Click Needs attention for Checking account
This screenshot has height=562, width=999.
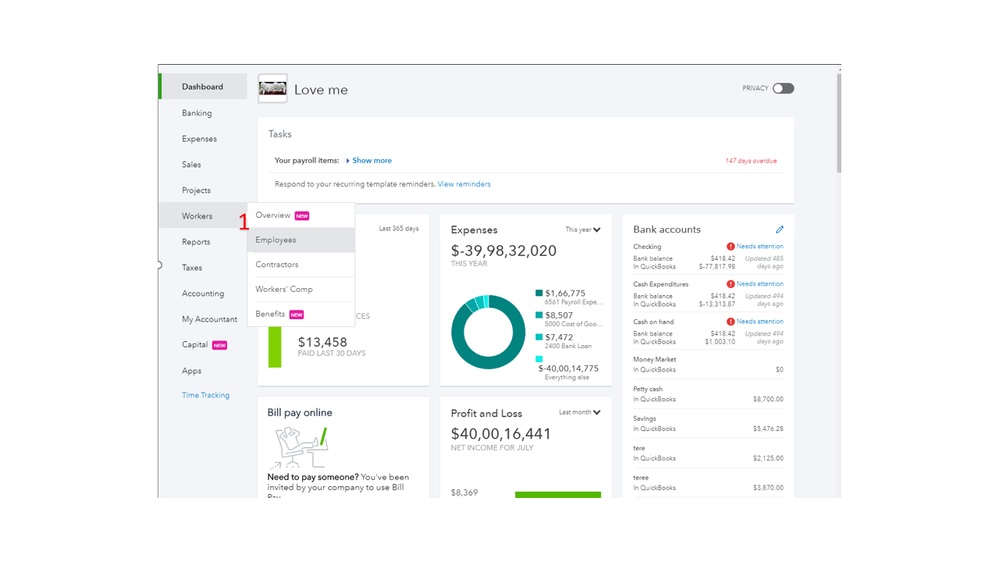pyautogui.click(x=759, y=247)
